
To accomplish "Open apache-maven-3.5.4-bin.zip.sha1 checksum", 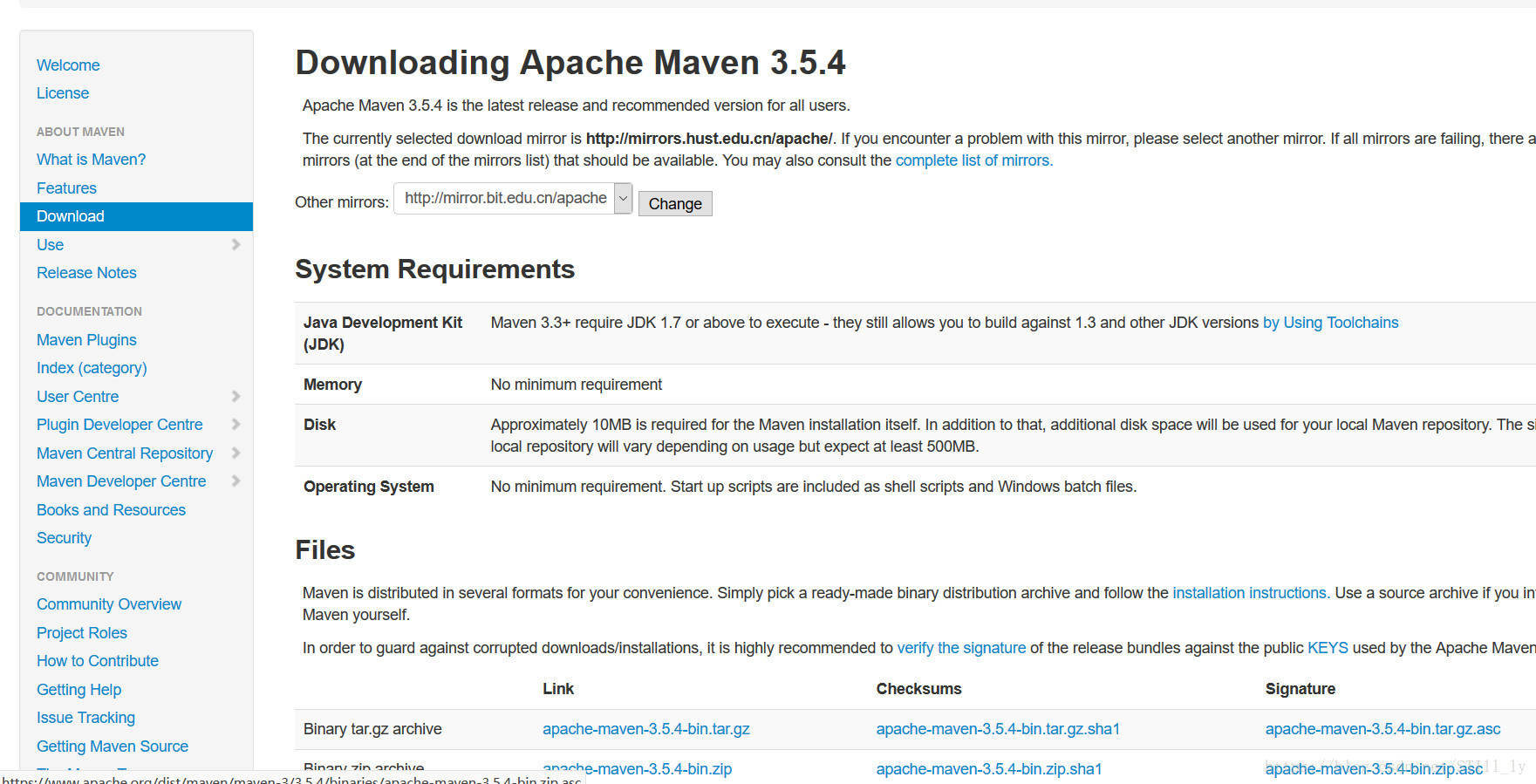I will click(x=989, y=769).
